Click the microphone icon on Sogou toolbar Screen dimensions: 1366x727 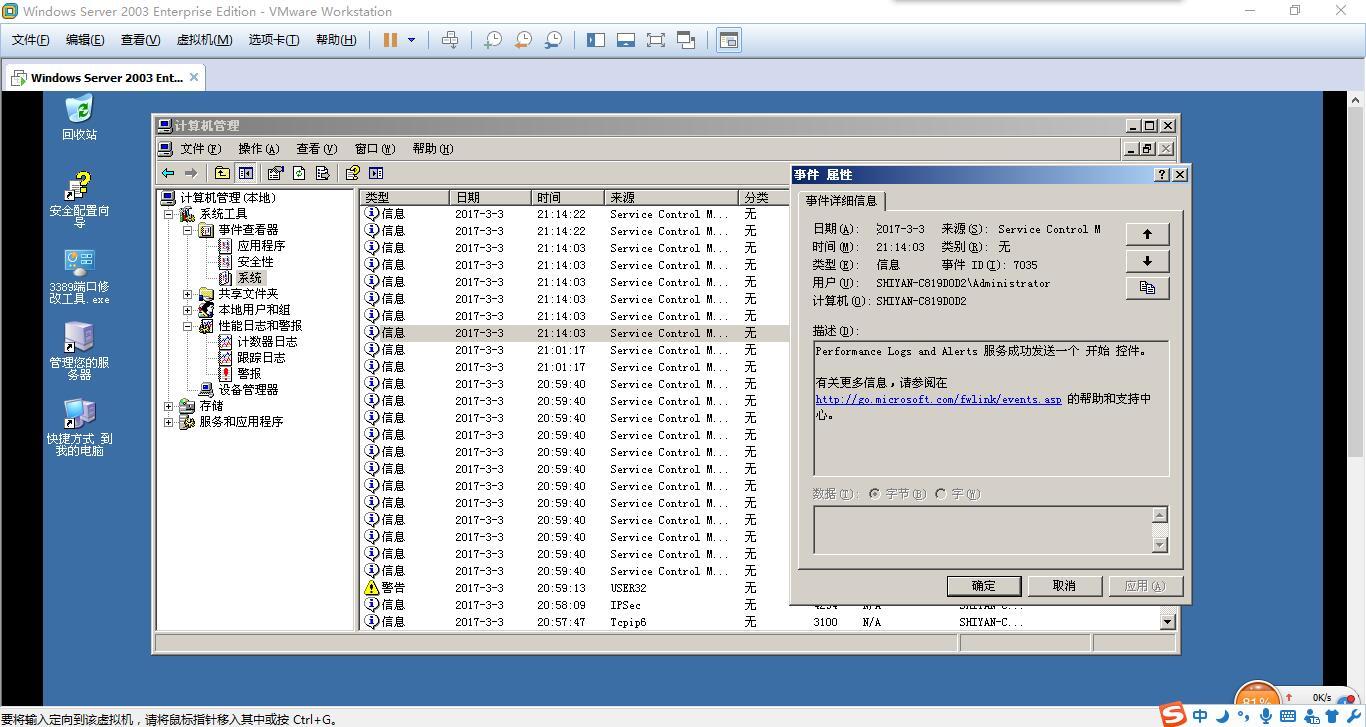coord(1266,716)
